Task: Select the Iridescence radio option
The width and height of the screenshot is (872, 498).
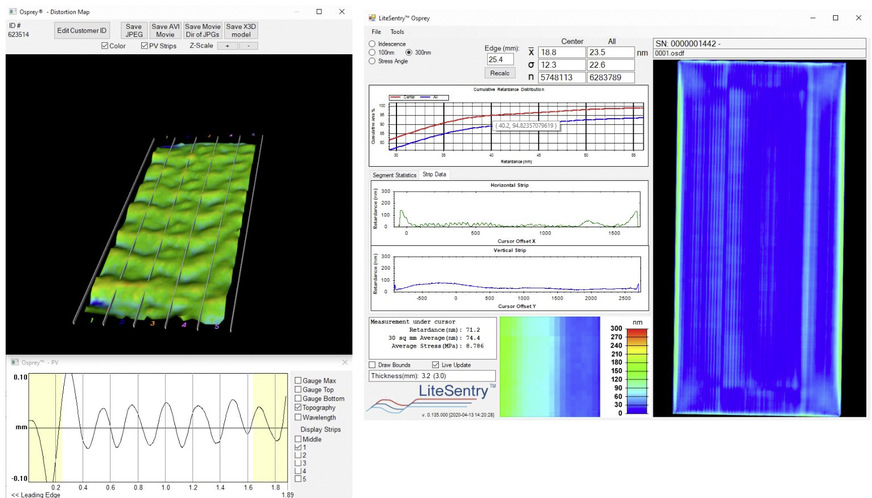Action: pos(373,44)
